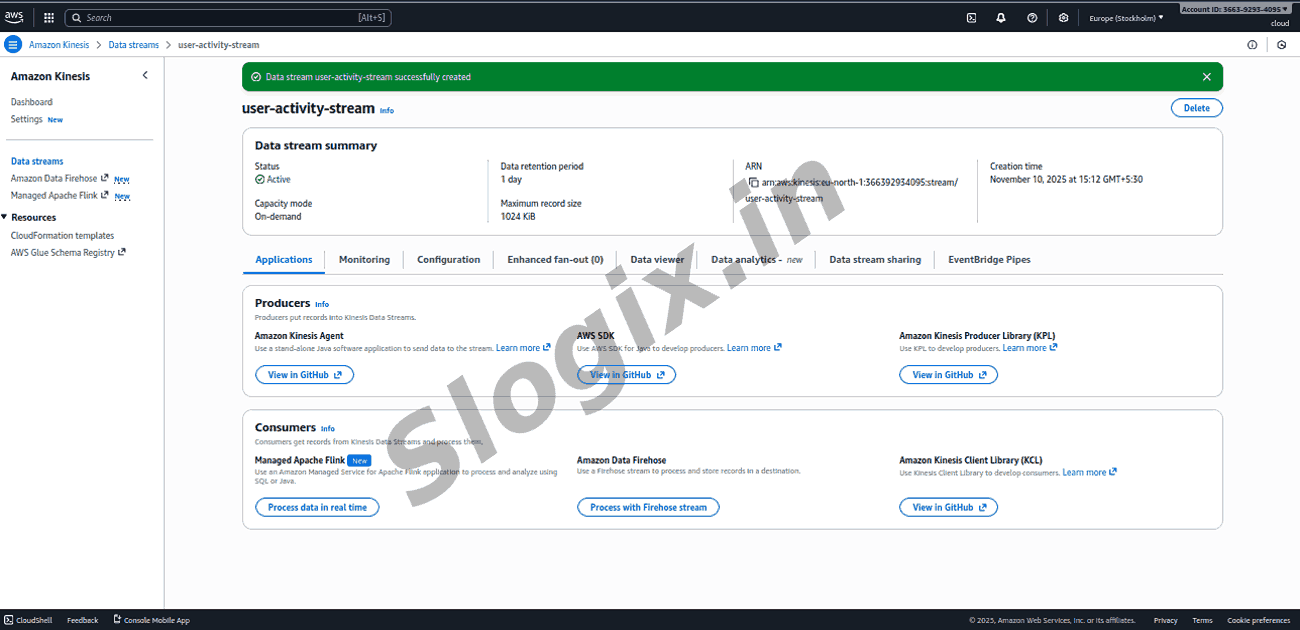1300x630 pixels.
Task: Switch to the Monitoring tab
Action: [364, 260]
